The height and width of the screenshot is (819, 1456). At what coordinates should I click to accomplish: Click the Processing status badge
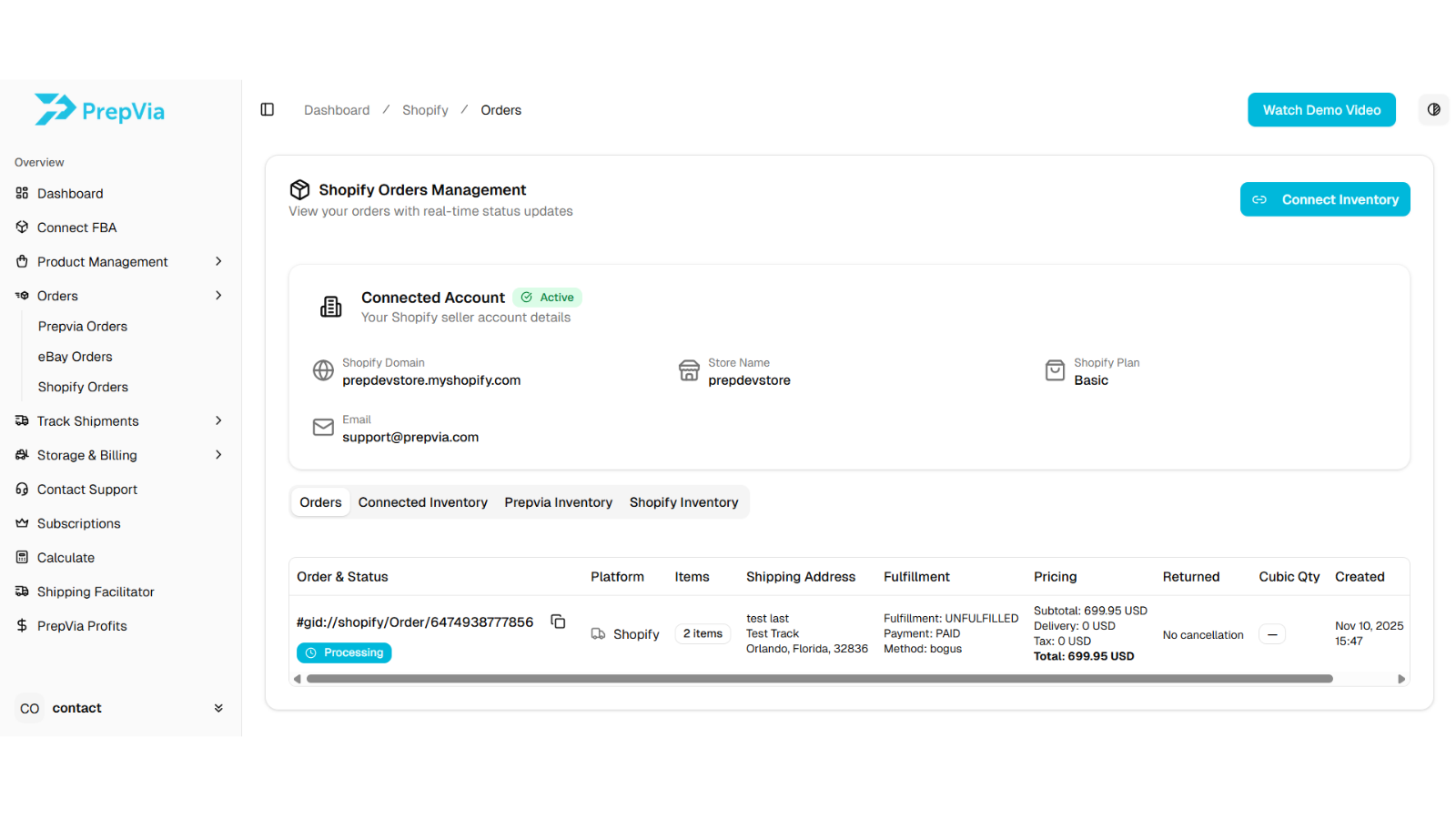[x=344, y=652]
